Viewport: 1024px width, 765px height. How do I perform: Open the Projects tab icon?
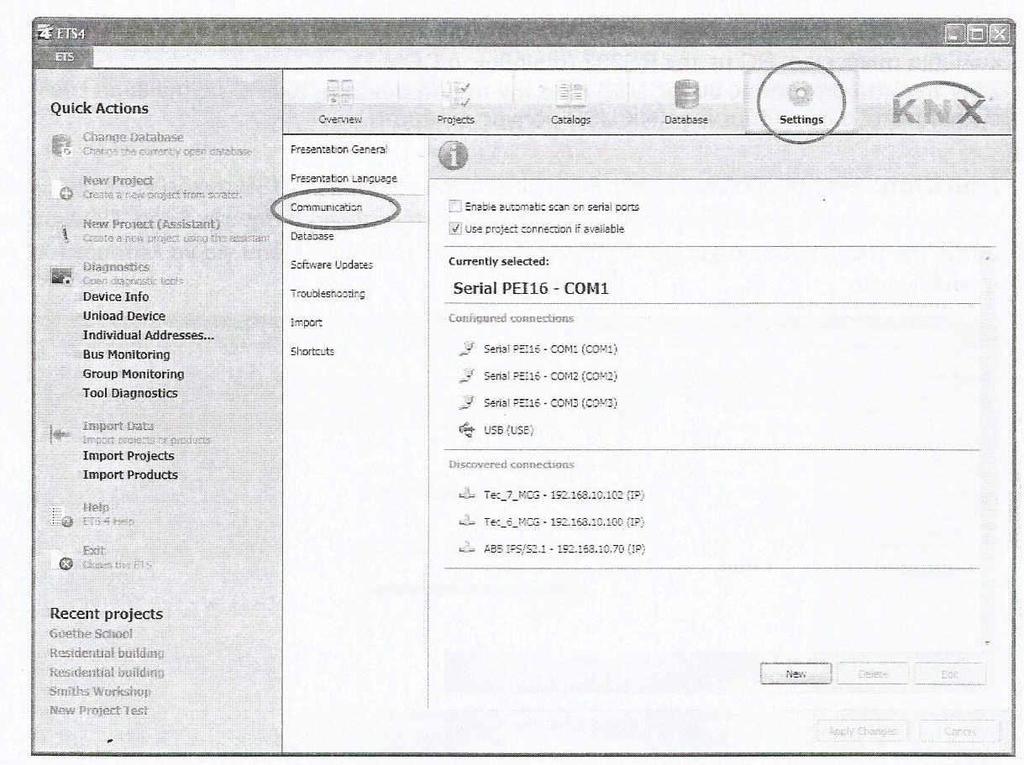[455, 93]
